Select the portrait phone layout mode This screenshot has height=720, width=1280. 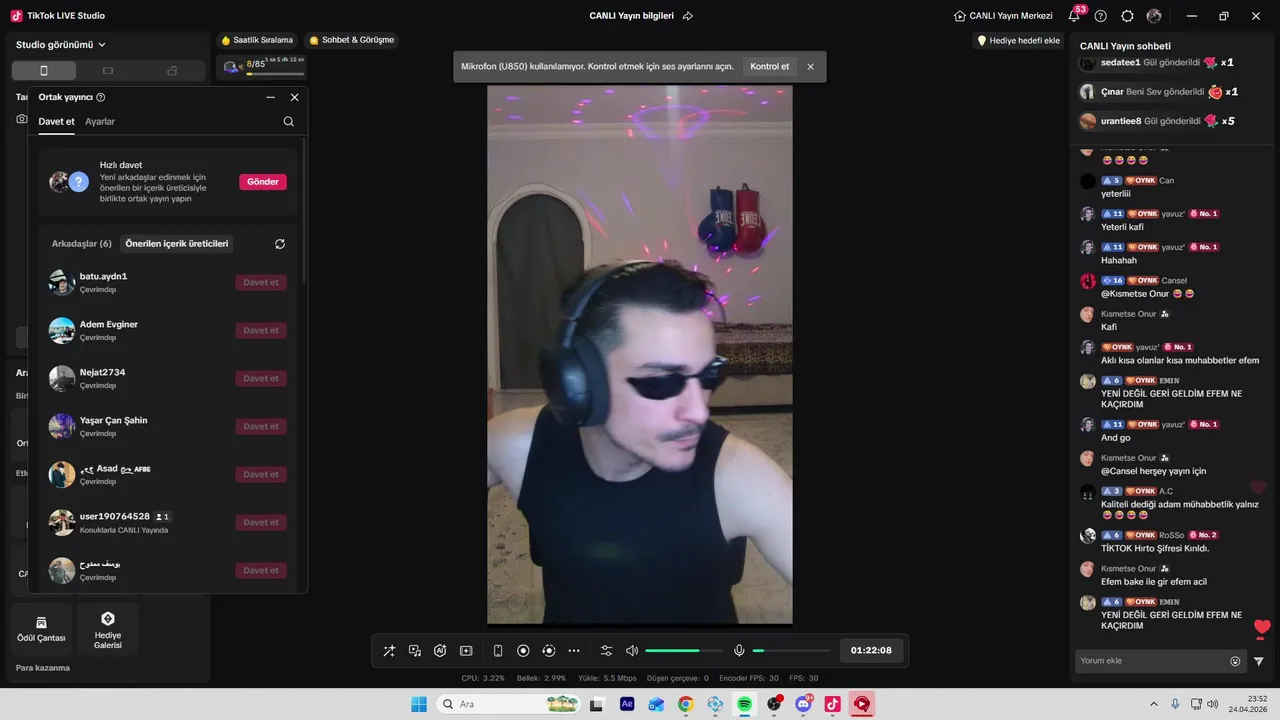pyautogui.click(x=43, y=71)
